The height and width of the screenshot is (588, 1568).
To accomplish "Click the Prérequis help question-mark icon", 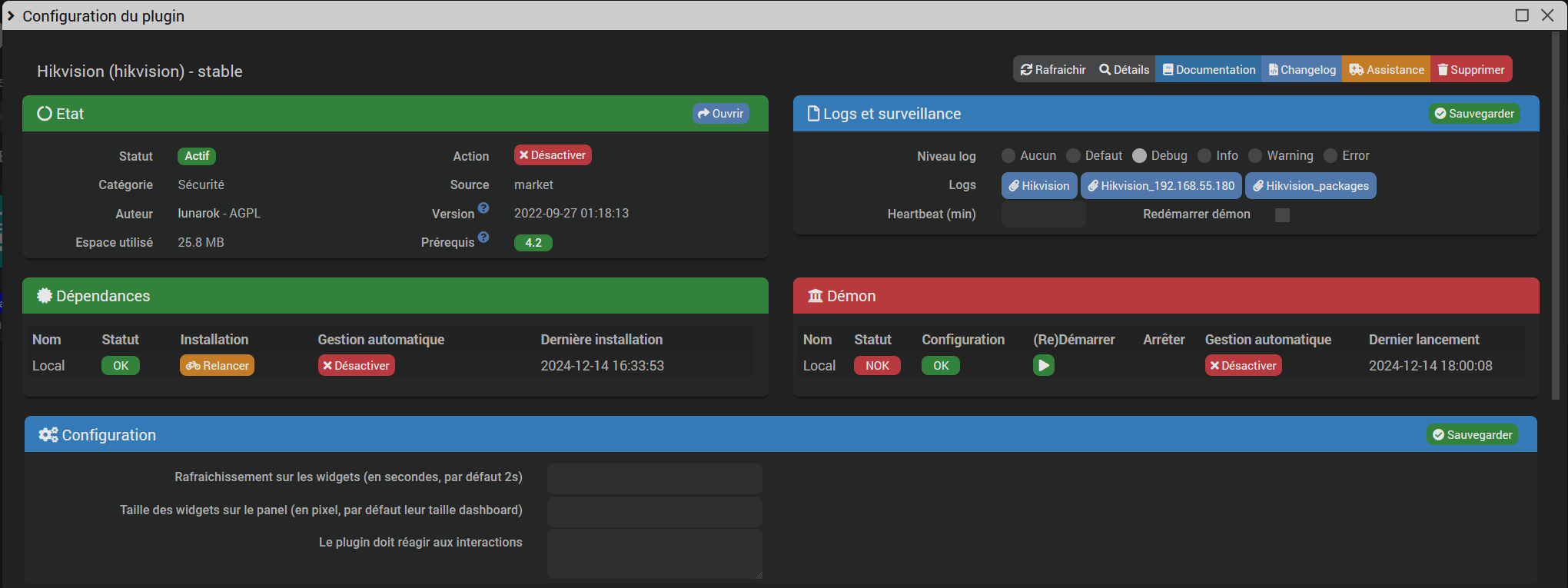I will [x=483, y=237].
